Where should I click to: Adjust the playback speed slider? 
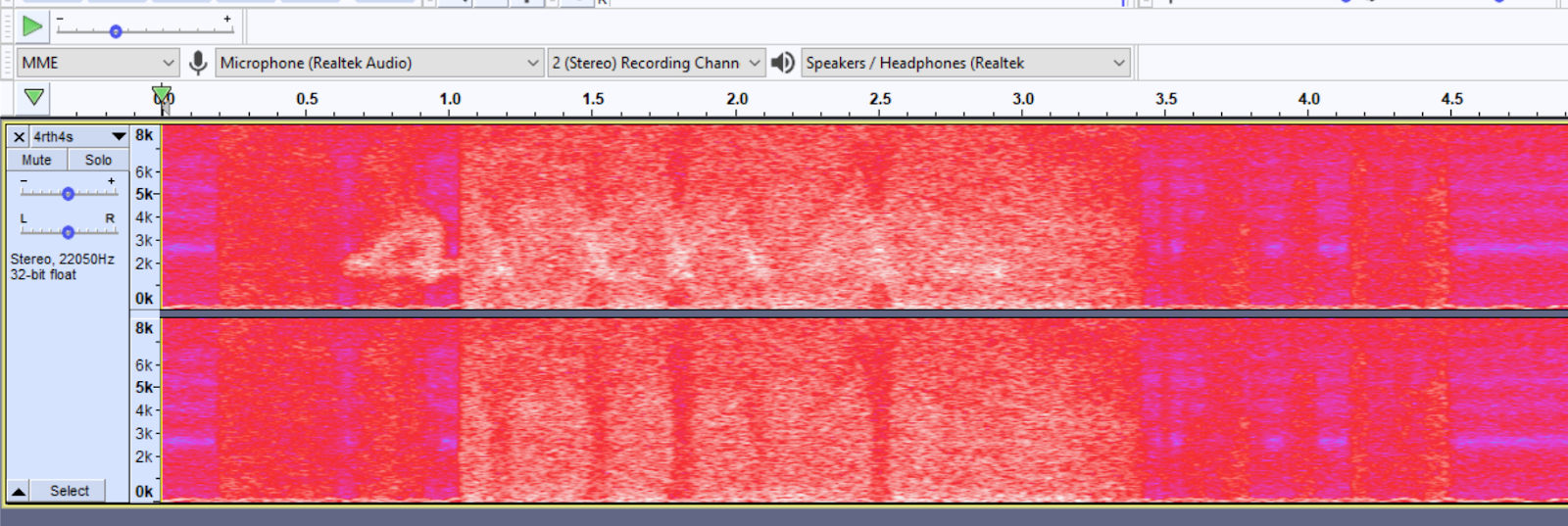[116, 31]
